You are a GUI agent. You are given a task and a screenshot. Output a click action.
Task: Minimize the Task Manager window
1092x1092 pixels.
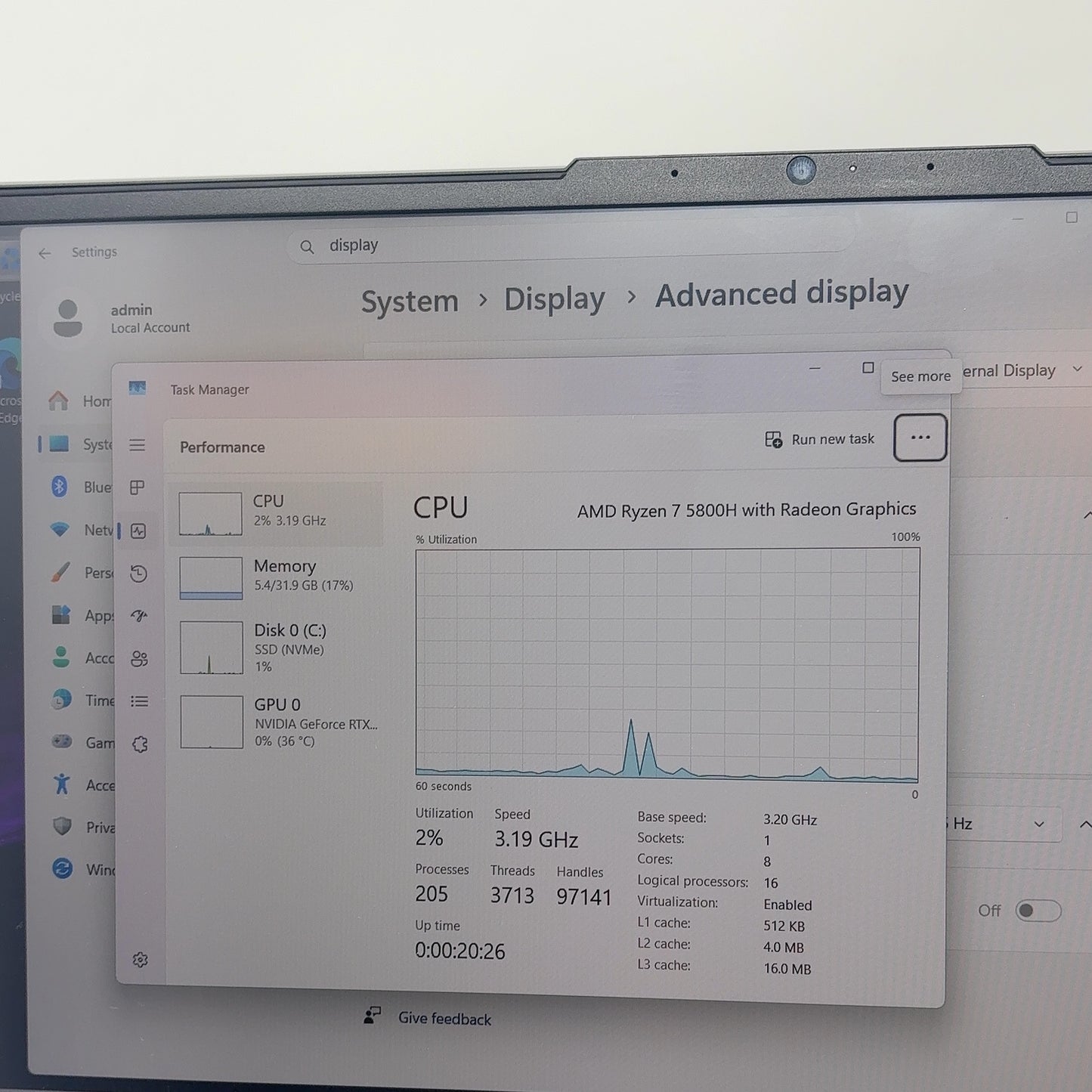point(815,369)
